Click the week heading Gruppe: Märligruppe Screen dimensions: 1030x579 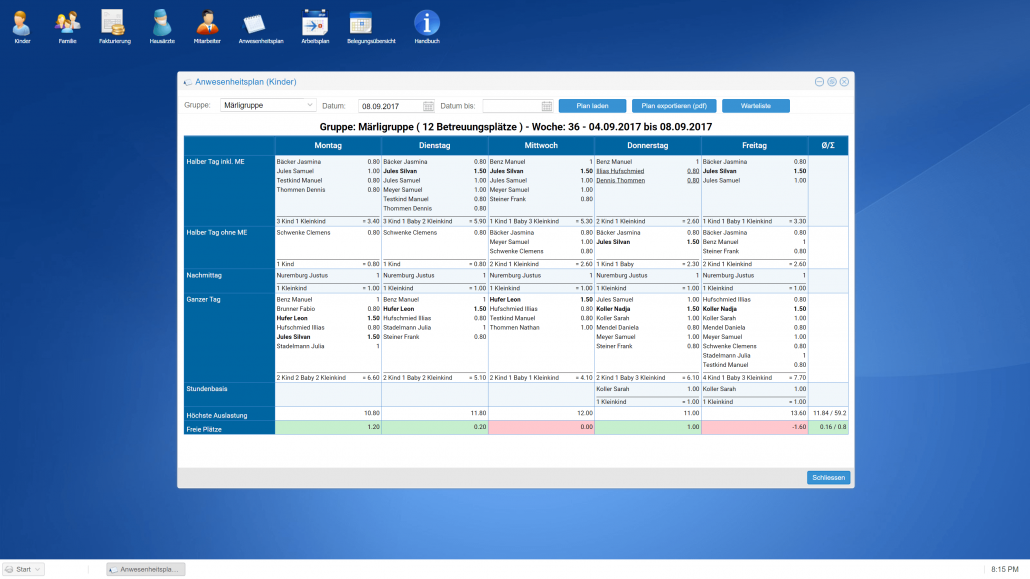[516, 127]
